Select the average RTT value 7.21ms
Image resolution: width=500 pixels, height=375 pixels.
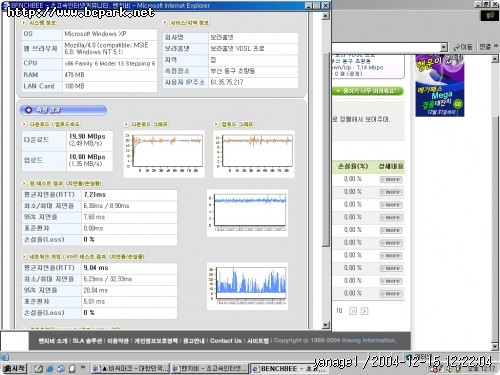[95, 194]
